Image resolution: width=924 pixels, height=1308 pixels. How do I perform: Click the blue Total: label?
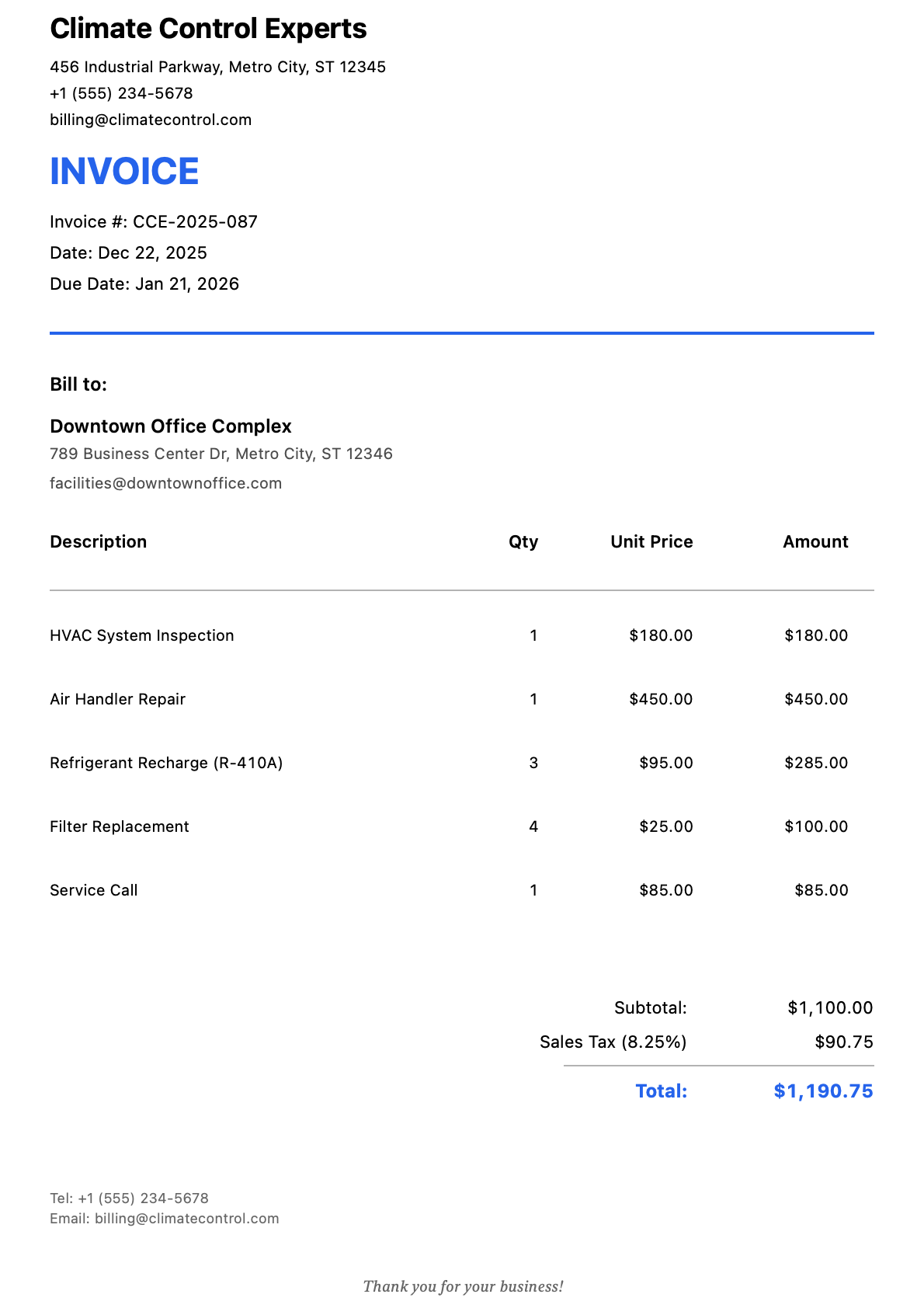click(x=662, y=1091)
